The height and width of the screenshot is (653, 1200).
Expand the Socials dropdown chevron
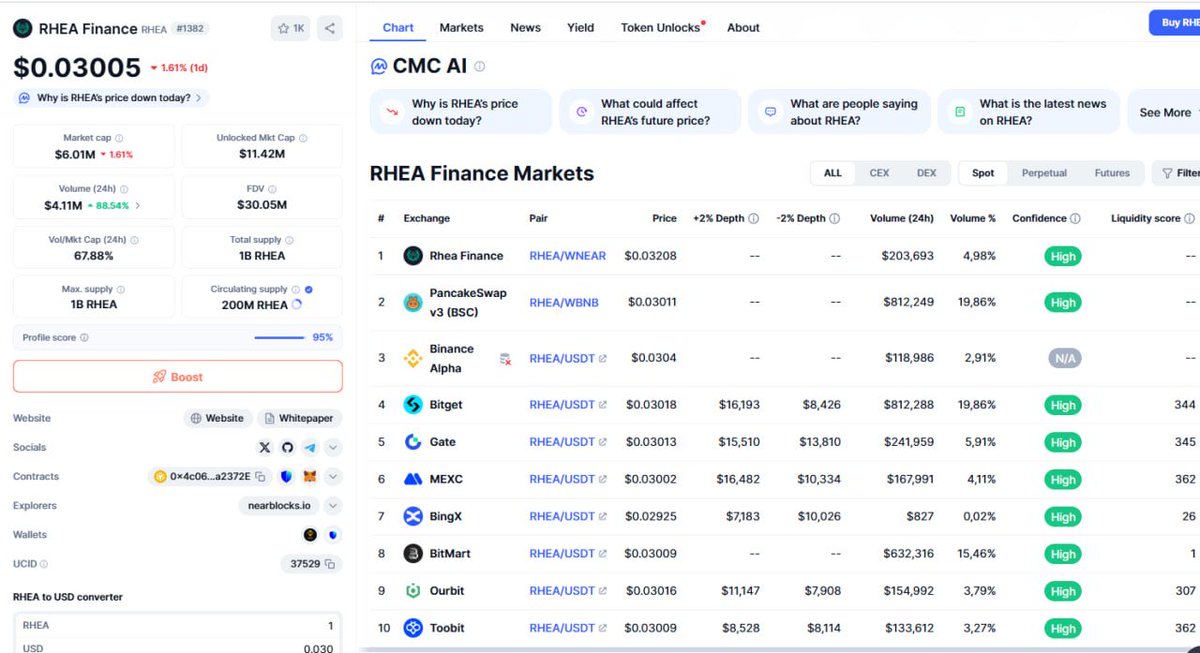coord(333,448)
